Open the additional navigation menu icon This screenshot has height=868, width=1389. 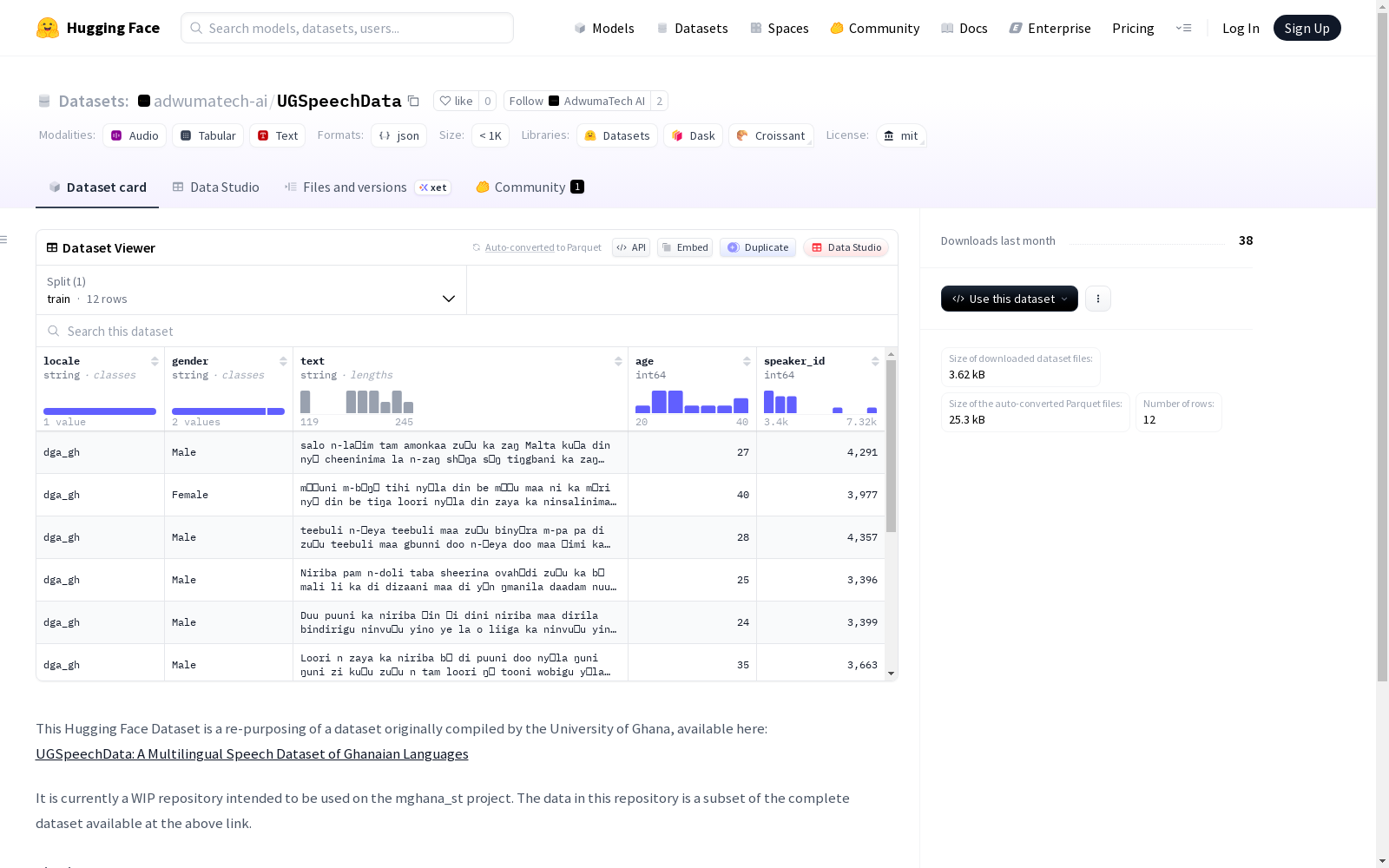[1183, 28]
